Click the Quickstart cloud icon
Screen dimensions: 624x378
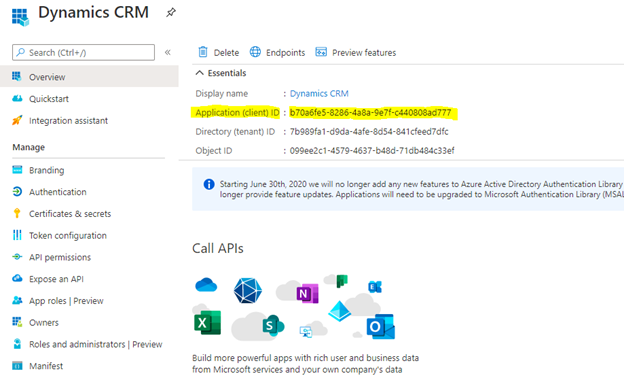click(x=17, y=98)
